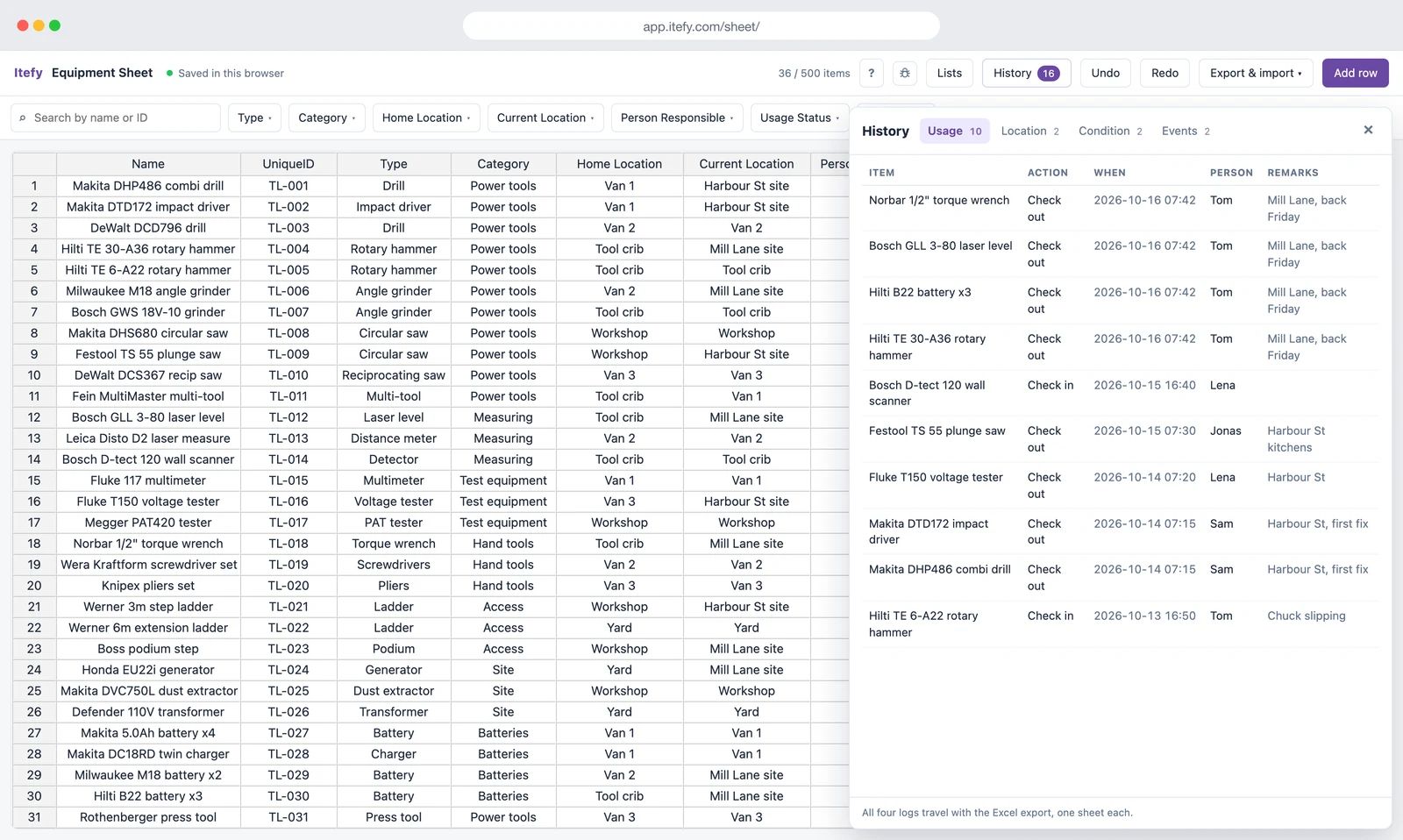The width and height of the screenshot is (1403, 840).
Task: Click the 'Chuck slipping' remark in History
Action: click(x=1307, y=616)
